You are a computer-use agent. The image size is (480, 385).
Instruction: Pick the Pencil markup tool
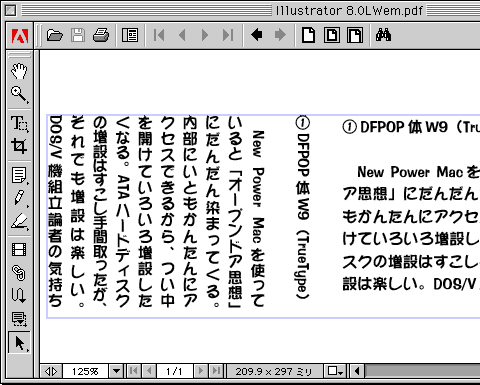click(x=19, y=198)
